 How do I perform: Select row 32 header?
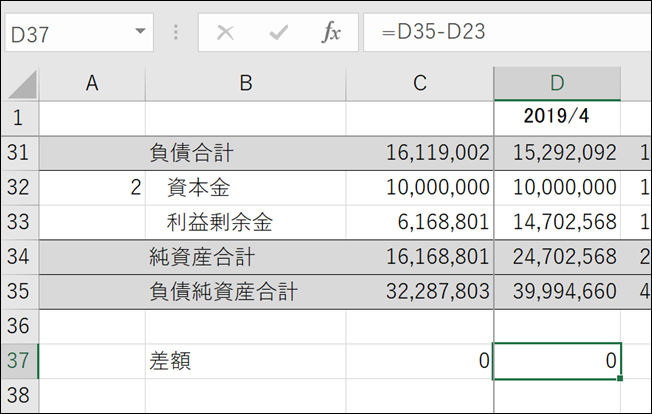20,187
